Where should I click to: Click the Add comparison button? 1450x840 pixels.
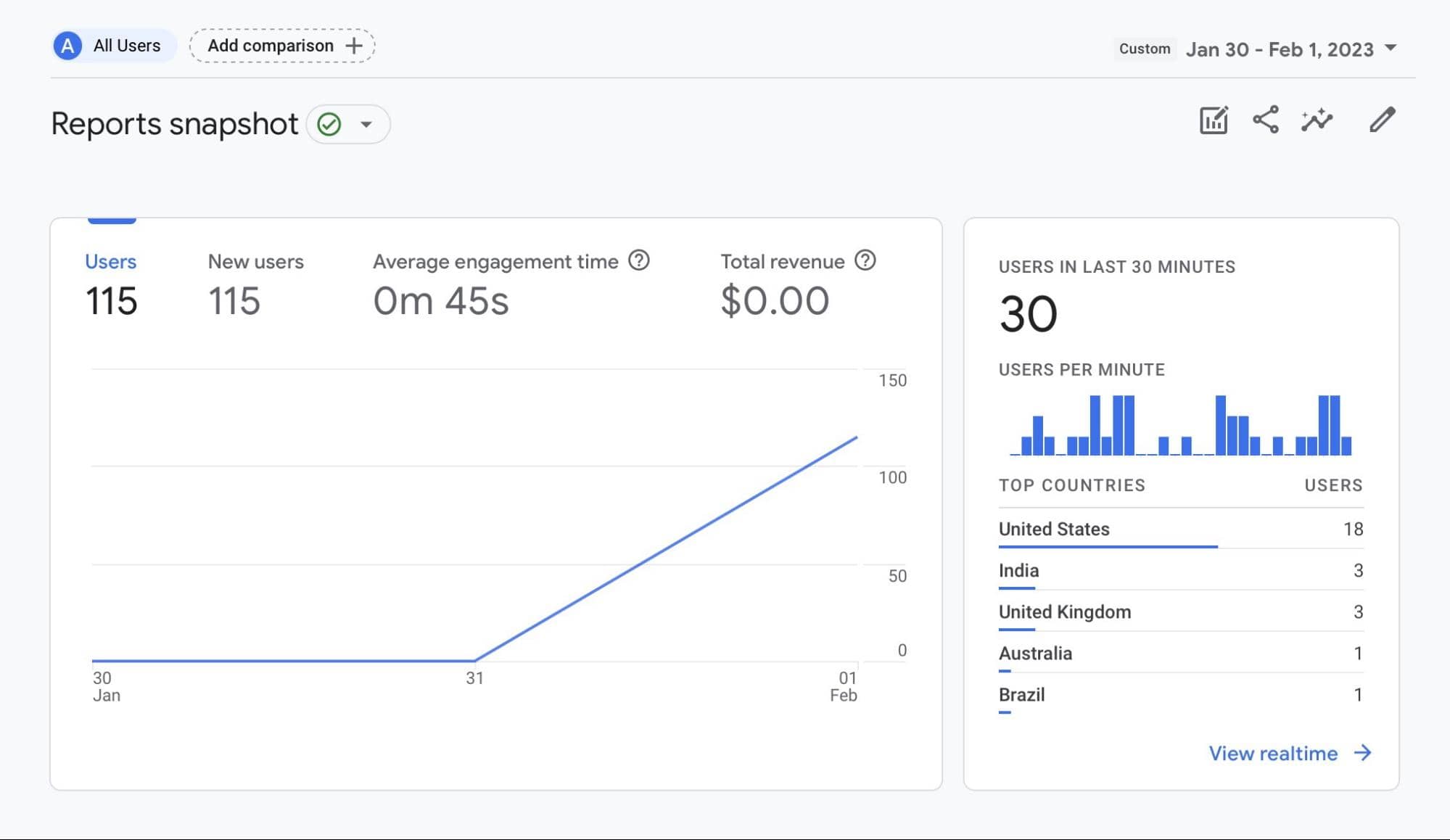pyautogui.click(x=271, y=46)
